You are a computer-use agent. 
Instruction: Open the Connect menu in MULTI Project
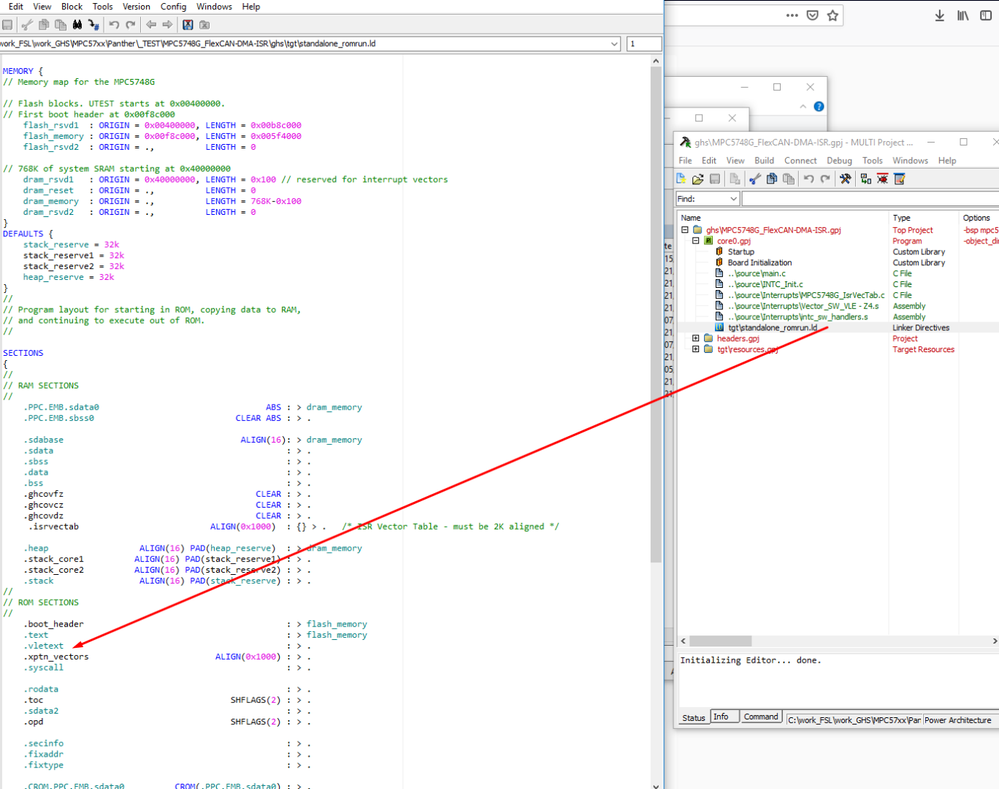click(x=800, y=161)
